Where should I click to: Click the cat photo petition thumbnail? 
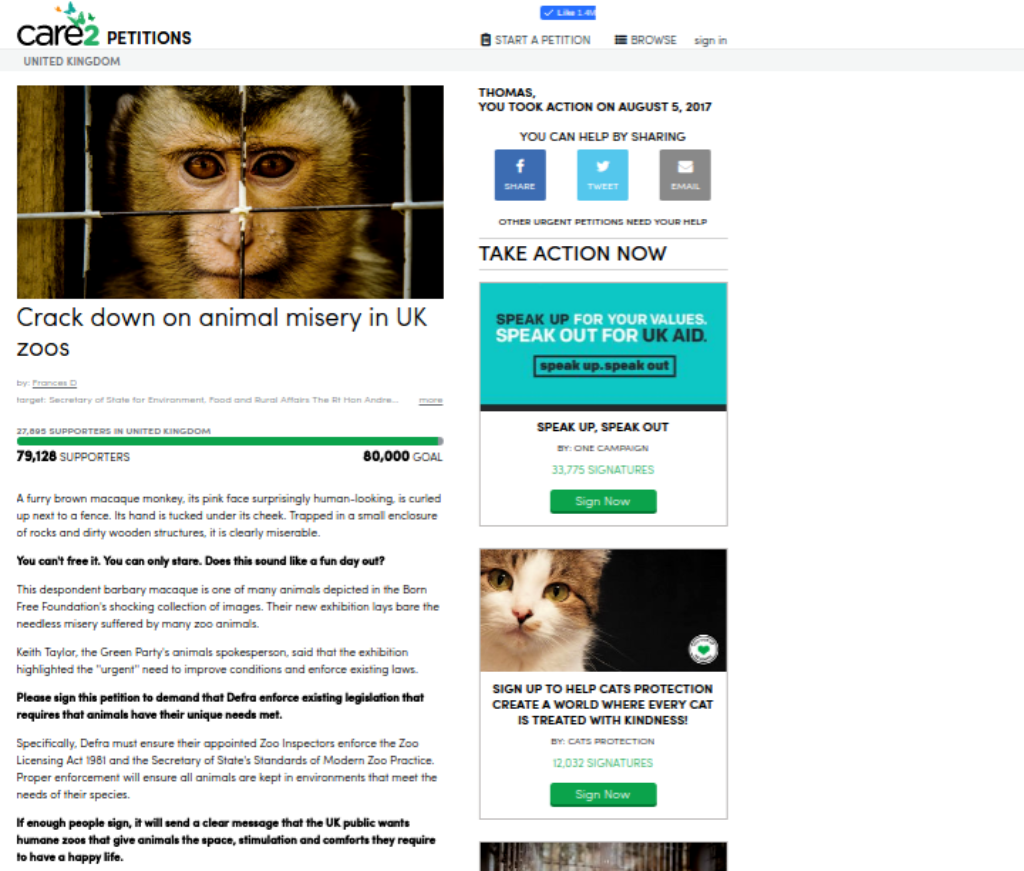pyautogui.click(x=603, y=610)
